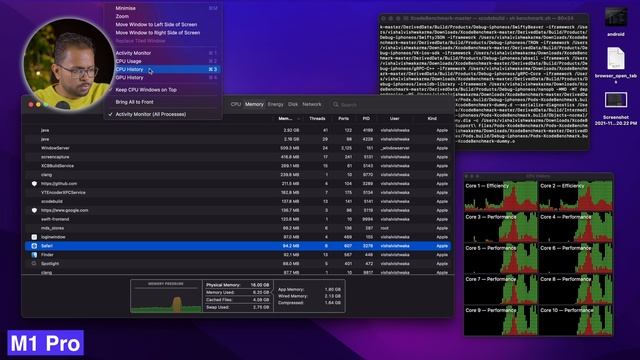Click the Terminal window running xcodebuild

pyautogui.click(x=483, y=82)
